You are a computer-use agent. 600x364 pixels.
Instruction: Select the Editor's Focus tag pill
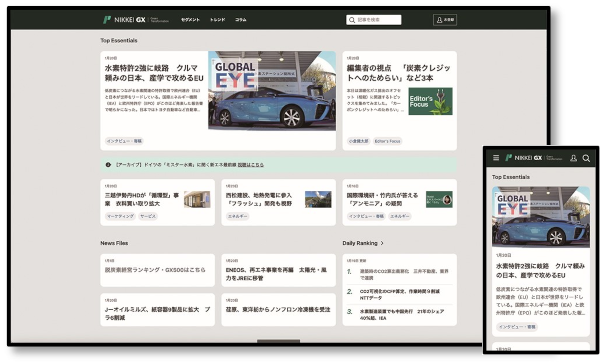387,141
